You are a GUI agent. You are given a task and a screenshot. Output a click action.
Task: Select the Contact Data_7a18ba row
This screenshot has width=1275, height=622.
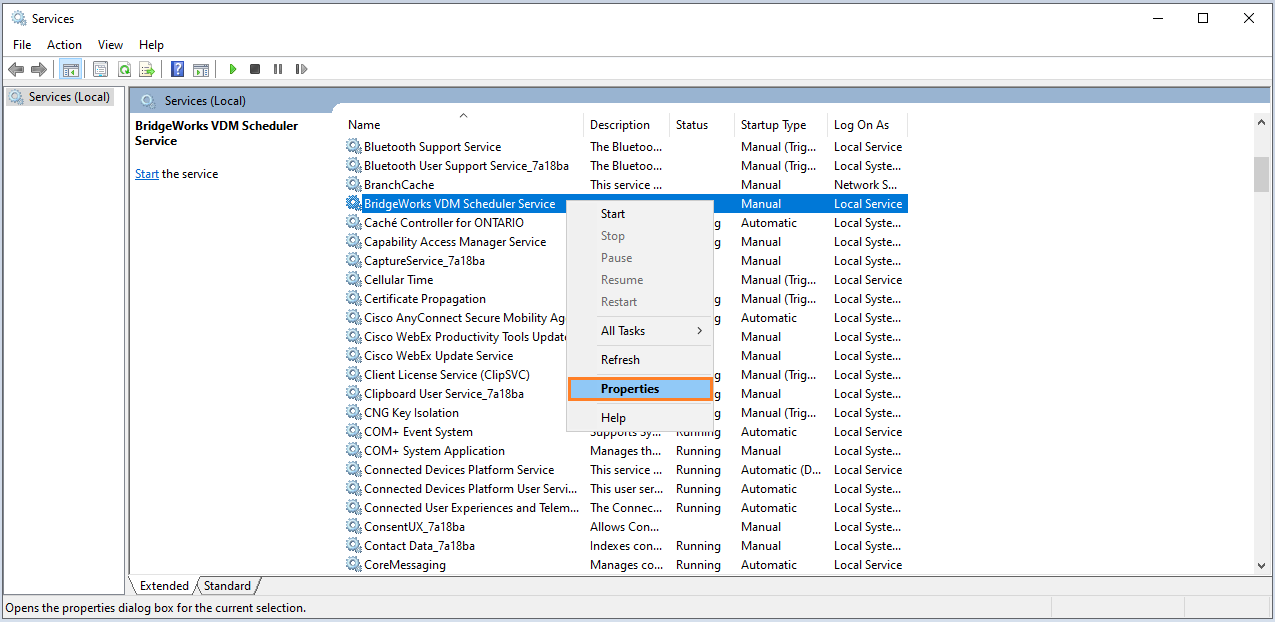pos(626,545)
